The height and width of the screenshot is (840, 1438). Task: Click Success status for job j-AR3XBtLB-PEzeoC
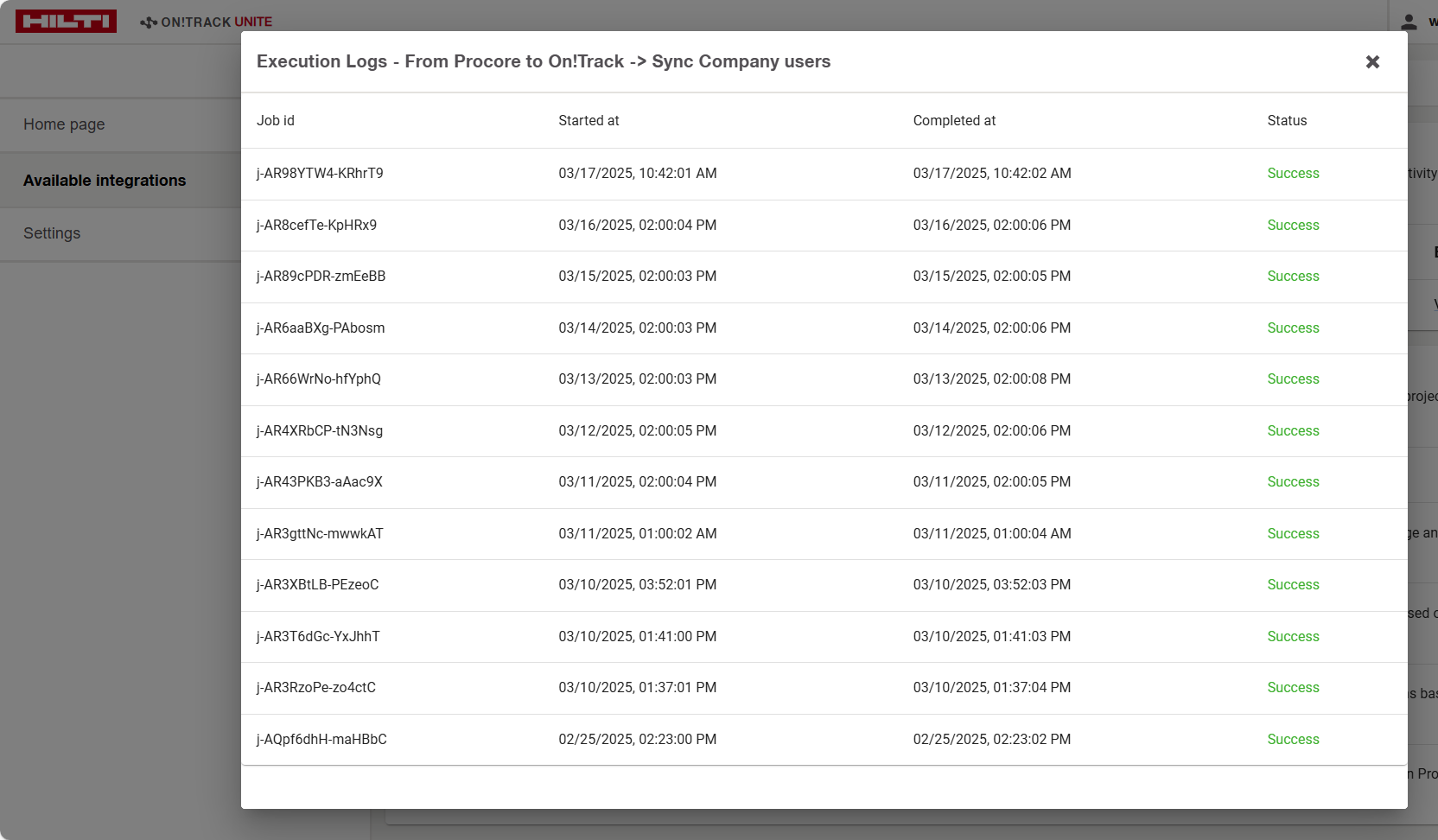1293,585
